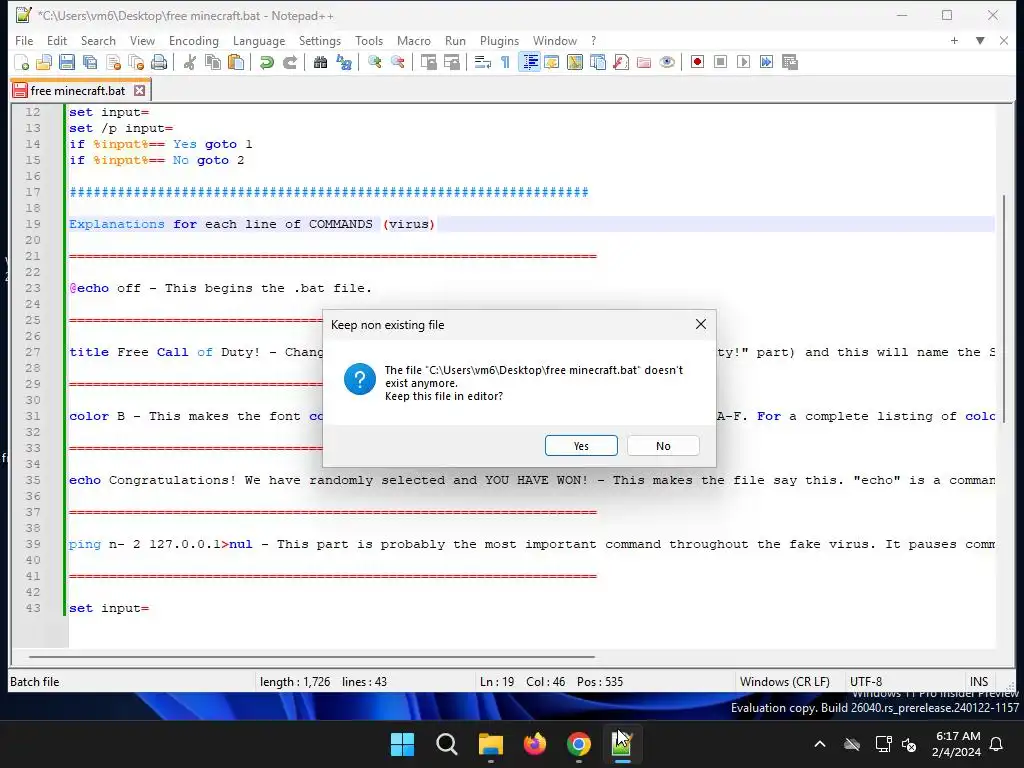1024x768 pixels.
Task: Launch Google Chrome from taskbar
Action: click(x=579, y=744)
